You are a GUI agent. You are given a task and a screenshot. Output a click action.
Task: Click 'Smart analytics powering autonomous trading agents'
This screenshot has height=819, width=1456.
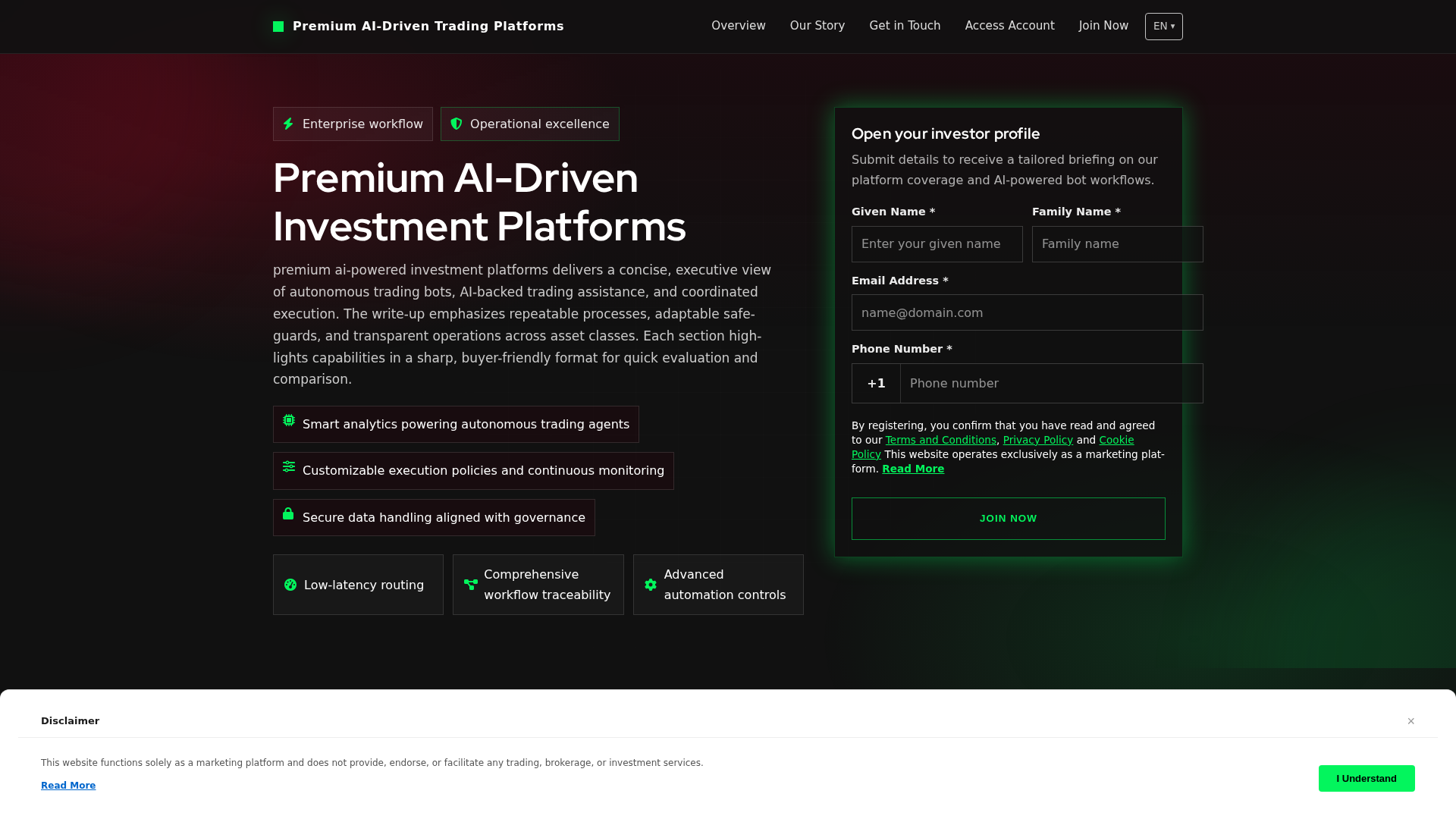[466, 425]
